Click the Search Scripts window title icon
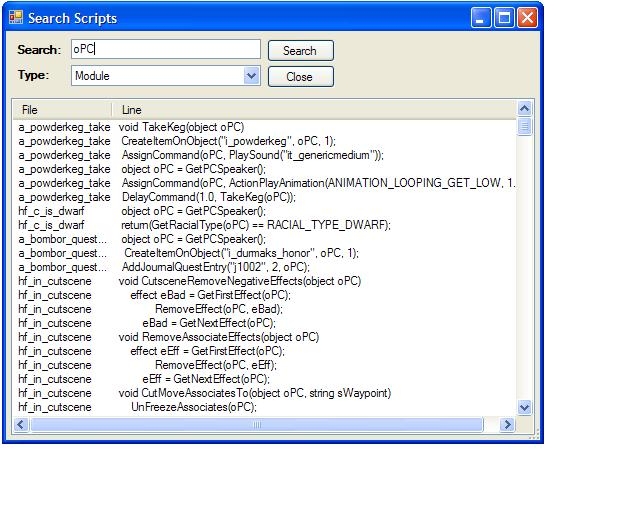This screenshot has height=512, width=640. (x=16, y=18)
